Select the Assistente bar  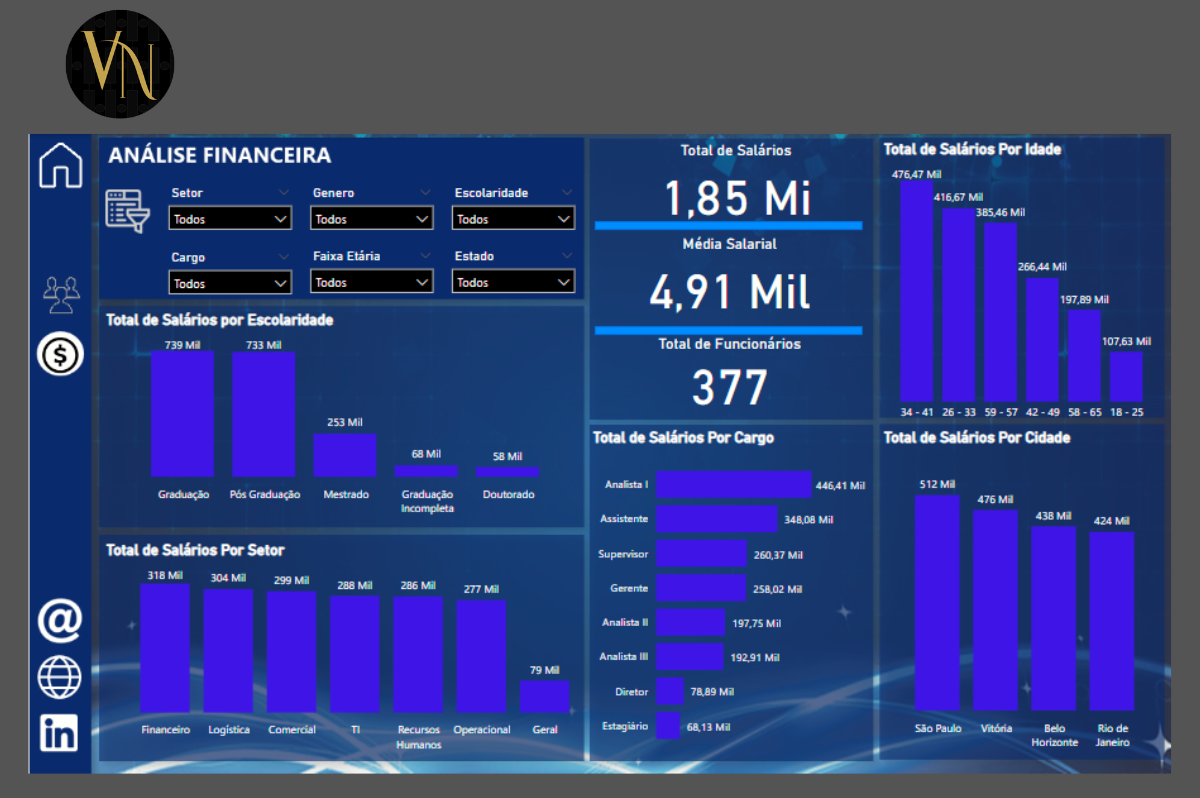pos(717,519)
